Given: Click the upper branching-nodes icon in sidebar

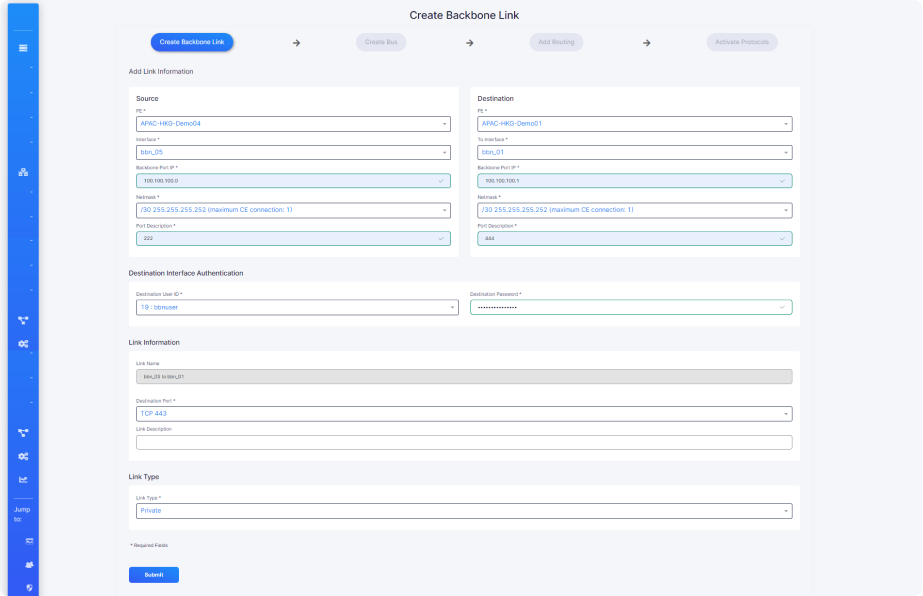Looking at the screenshot, I should [x=23, y=320].
